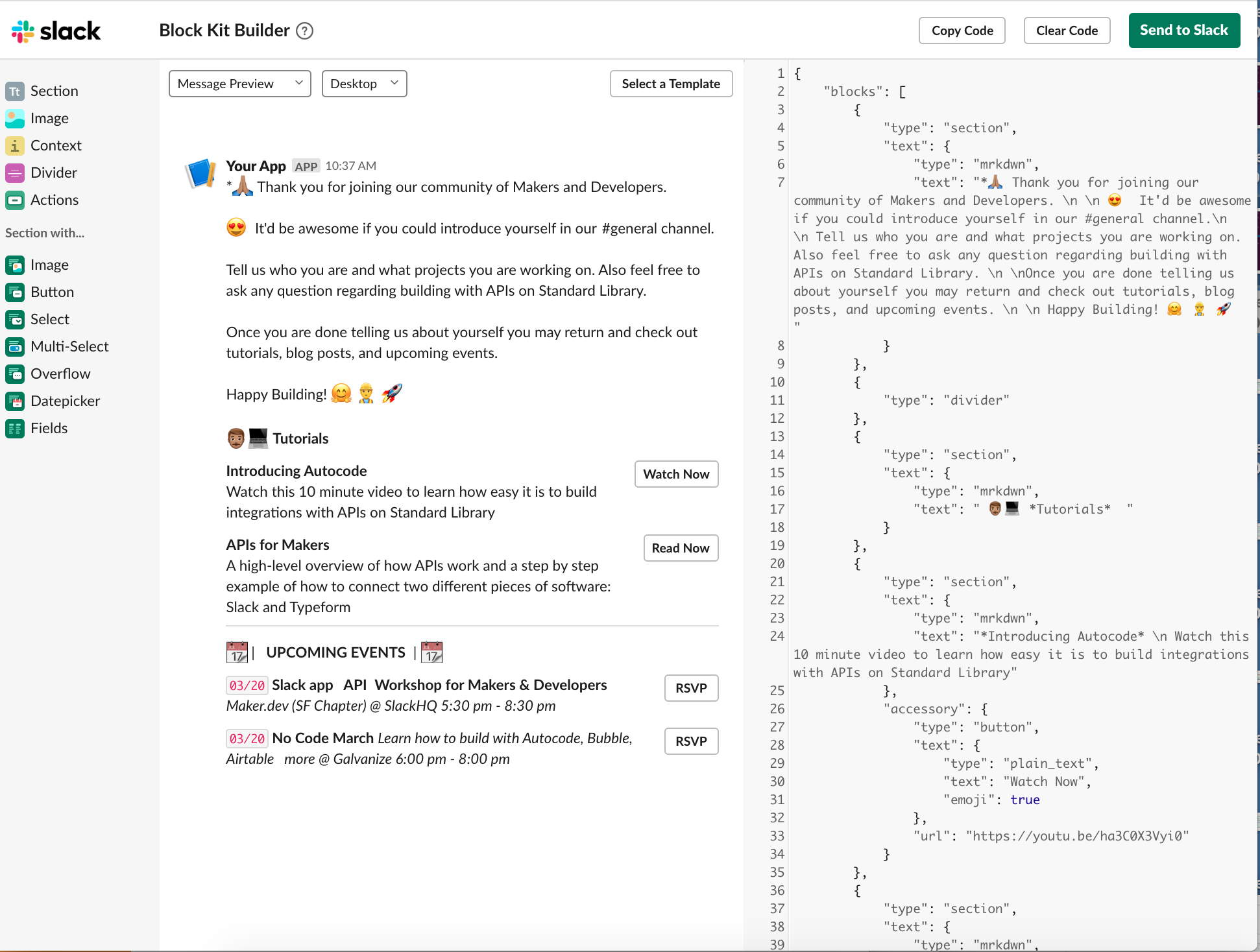Click the Section block icon
1260x952 pixels.
[15, 91]
